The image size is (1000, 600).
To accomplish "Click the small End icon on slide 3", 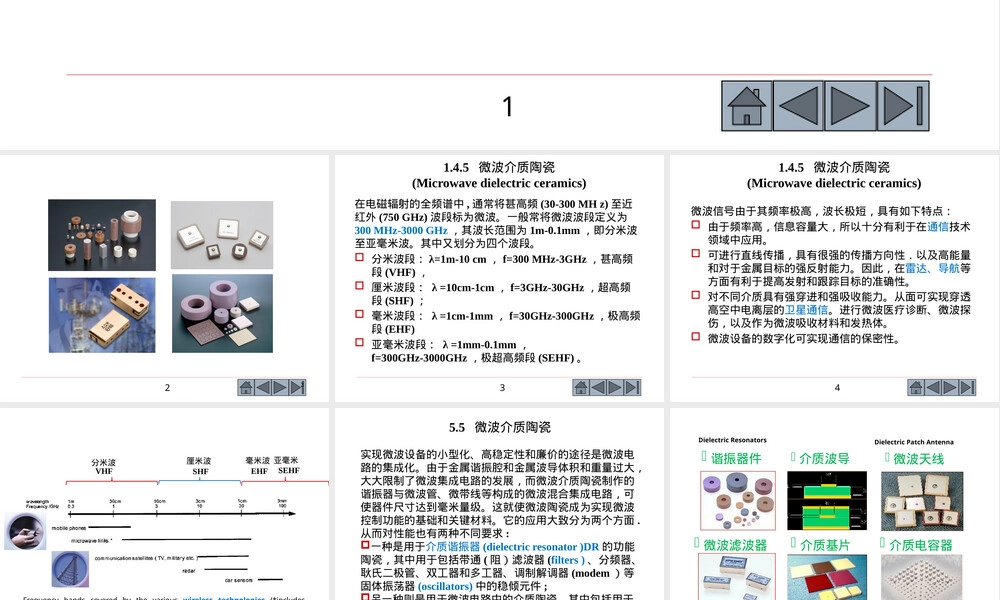I will [x=632, y=387].
